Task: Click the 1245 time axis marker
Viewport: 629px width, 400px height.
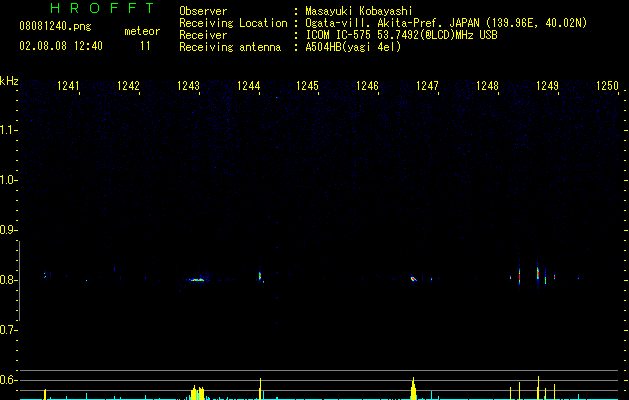Action: pyautogui.click(x=307, y=85)
